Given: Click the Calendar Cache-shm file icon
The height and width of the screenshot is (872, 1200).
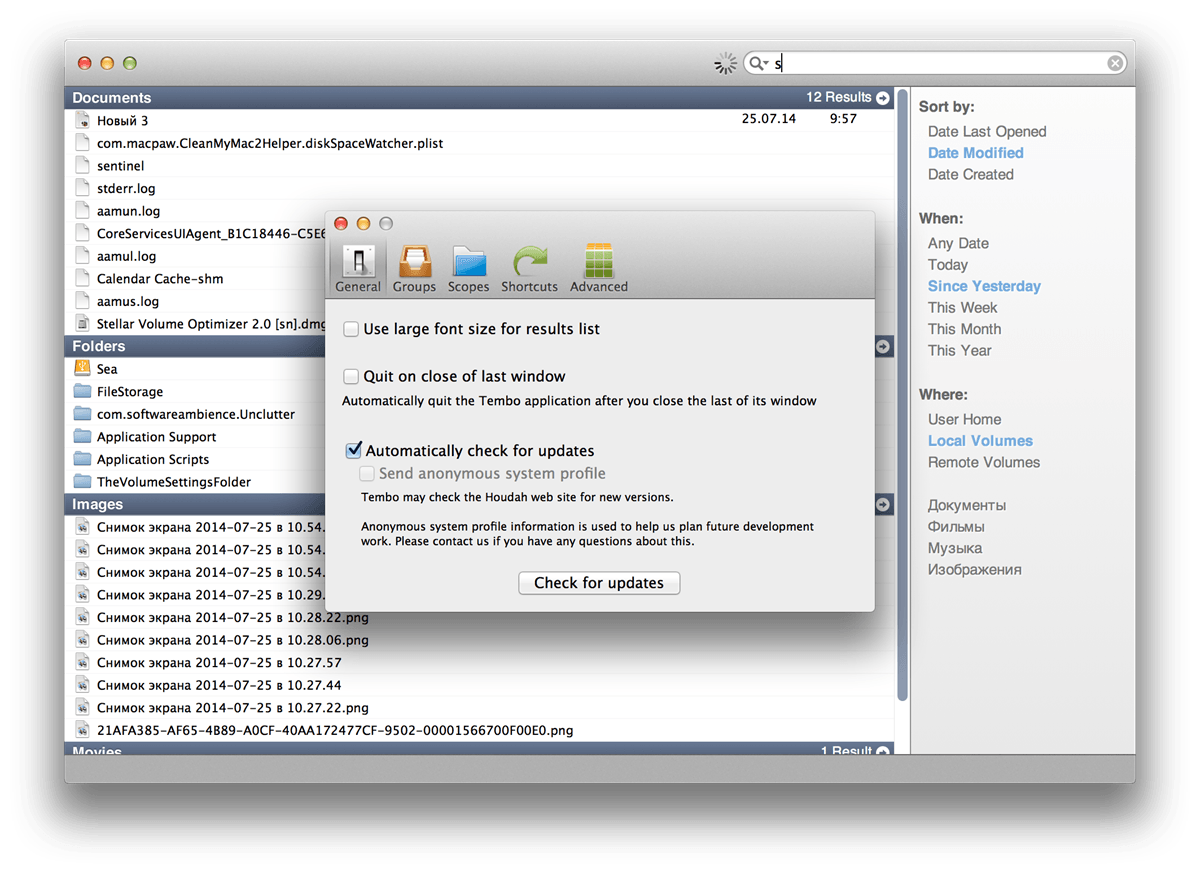Looking at the screenshot, I should click(x=82, y=279).
